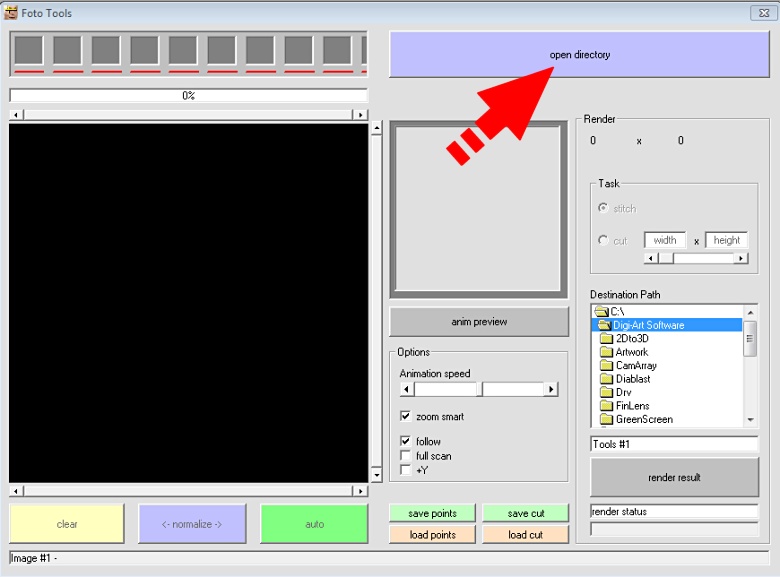Open the Digi-Art Software folder

(x=649, y=325)
